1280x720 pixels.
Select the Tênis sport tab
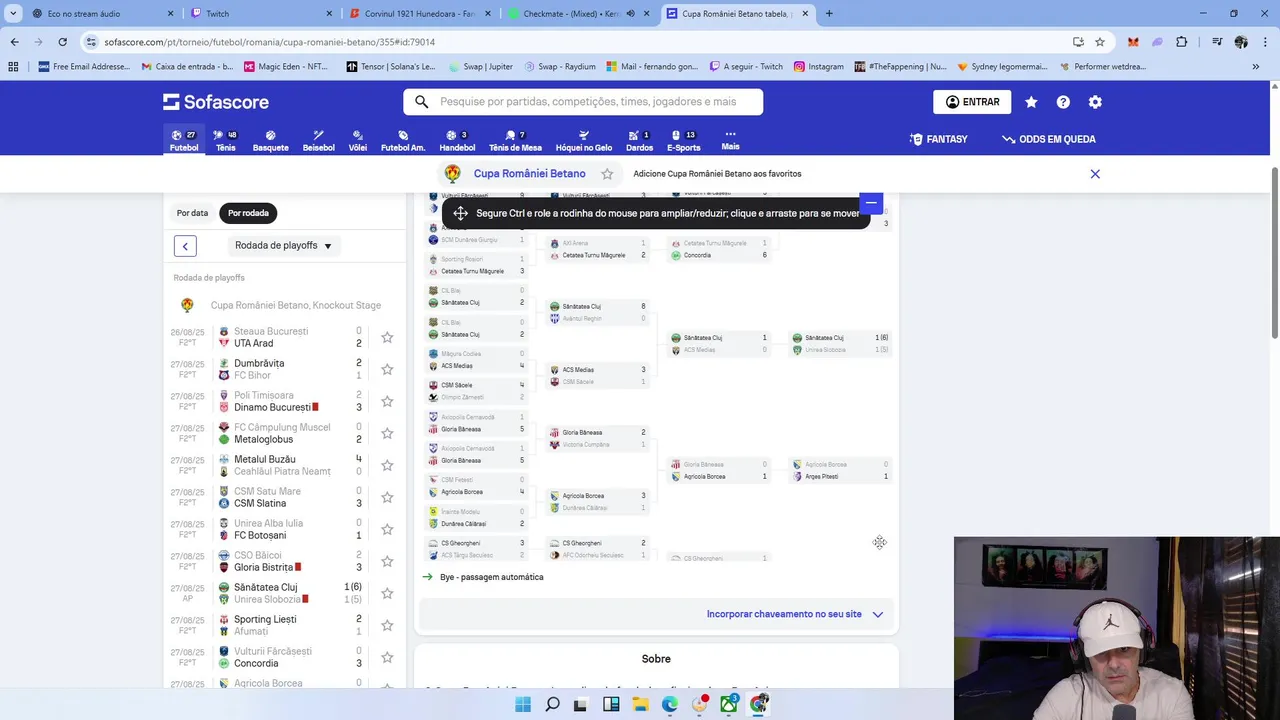[226, 140]
